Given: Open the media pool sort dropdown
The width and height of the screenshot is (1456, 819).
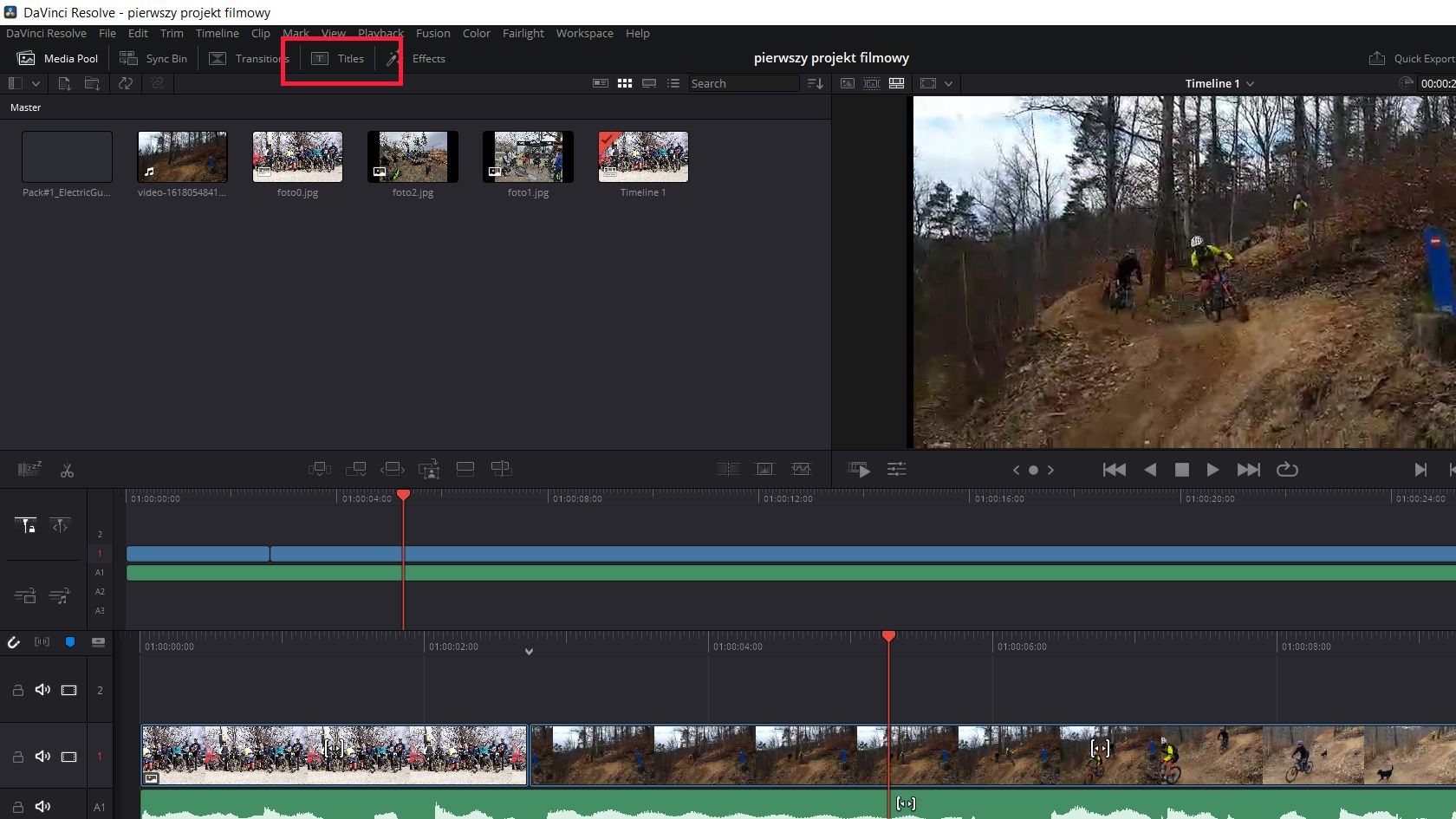Looking at the screenshot, I should click(x=815, y=83).
